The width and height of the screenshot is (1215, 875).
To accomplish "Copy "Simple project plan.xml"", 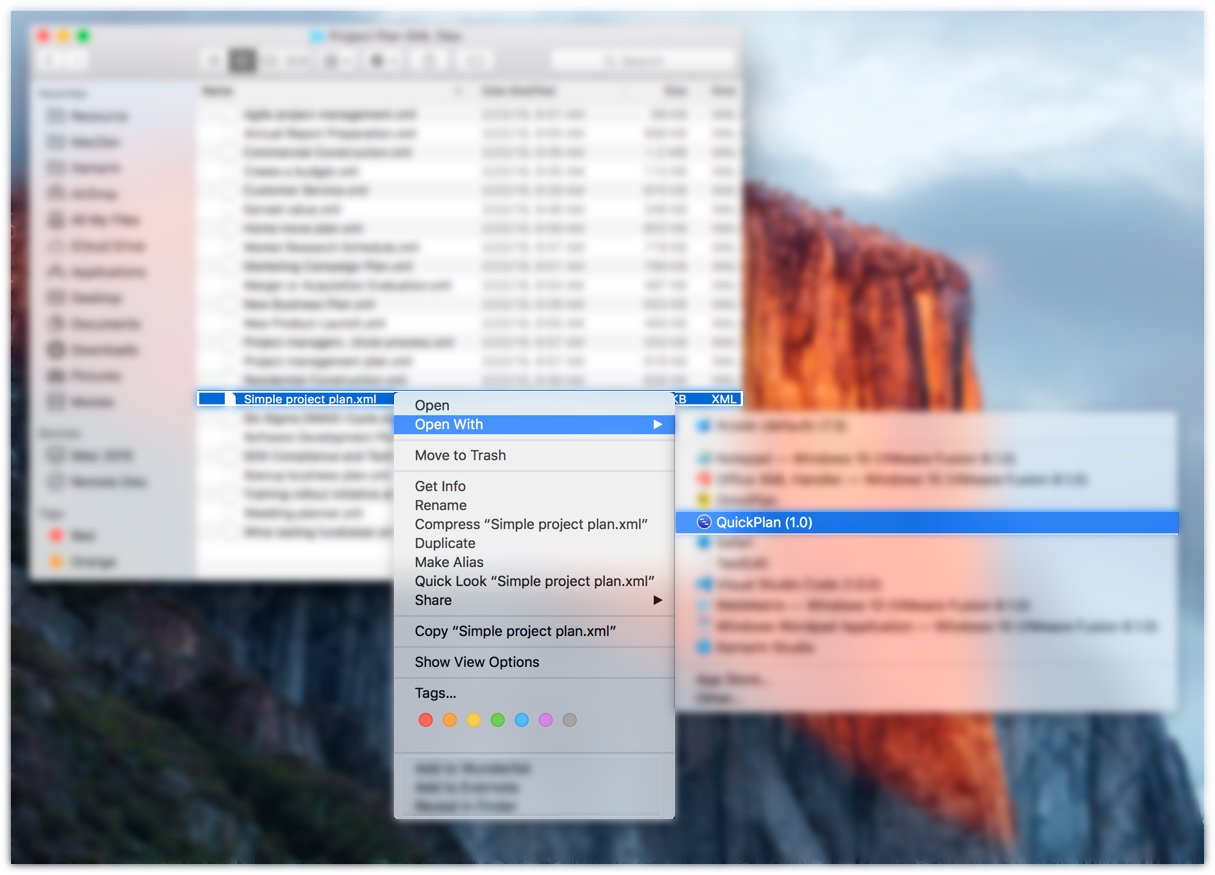I will coord(515,631).
